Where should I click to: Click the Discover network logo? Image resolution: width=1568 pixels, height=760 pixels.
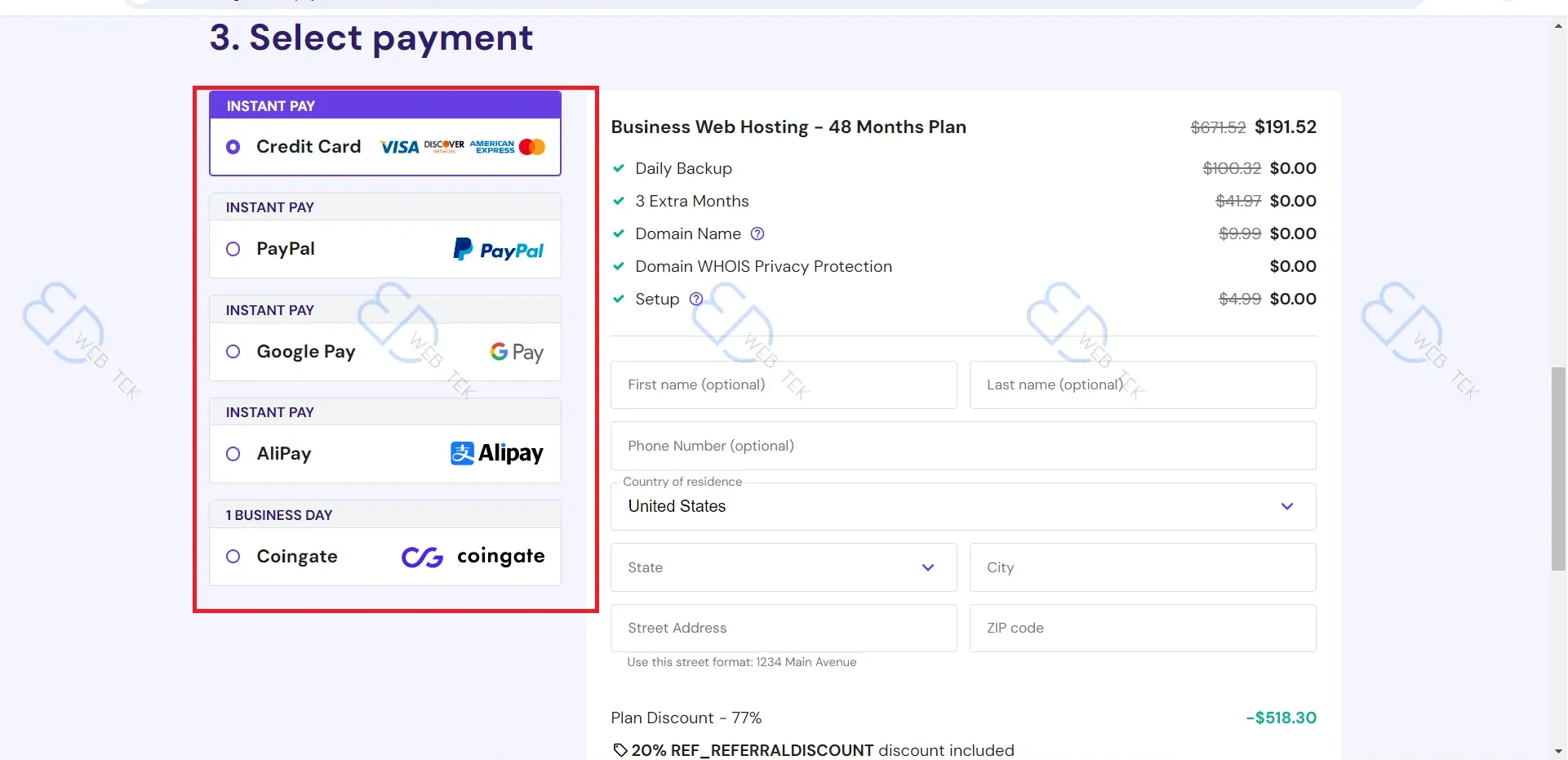click(x=444, y=146)
